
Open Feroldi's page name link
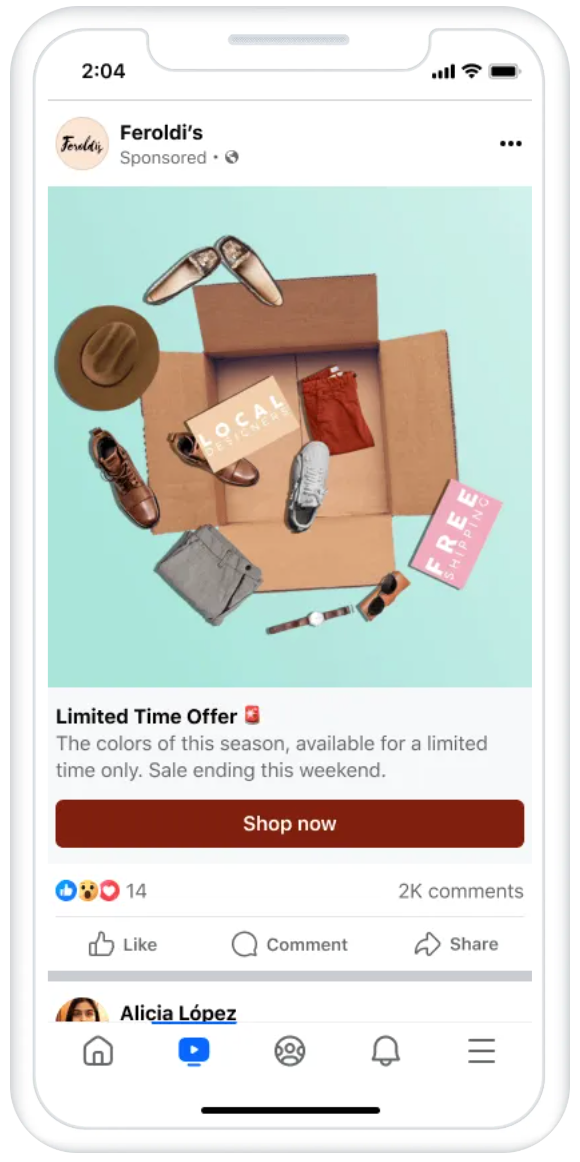(161, 133)
